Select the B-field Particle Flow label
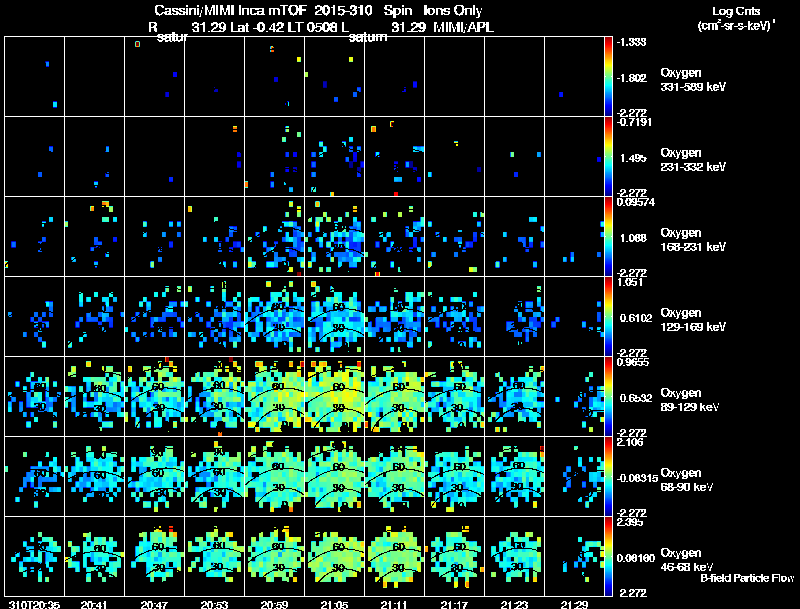 tap(747, 578)
